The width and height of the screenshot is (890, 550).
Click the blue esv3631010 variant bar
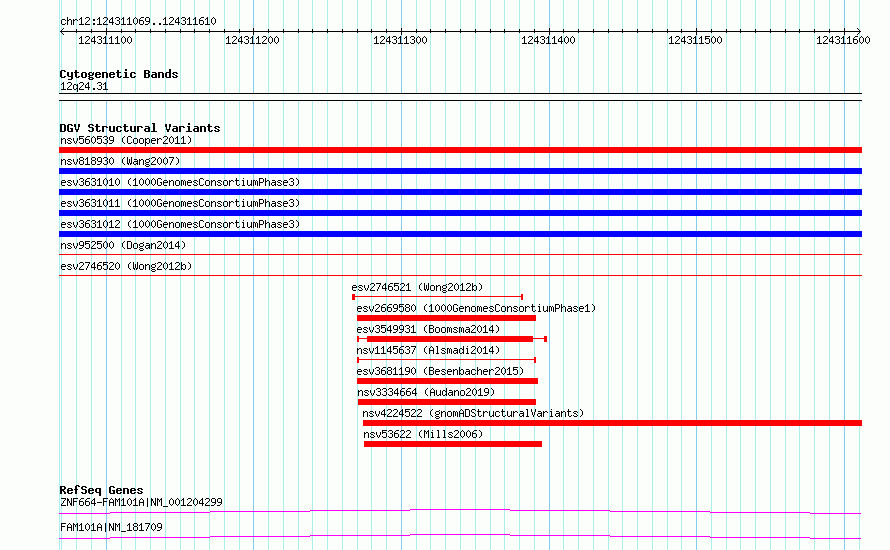tap(460, 192)
